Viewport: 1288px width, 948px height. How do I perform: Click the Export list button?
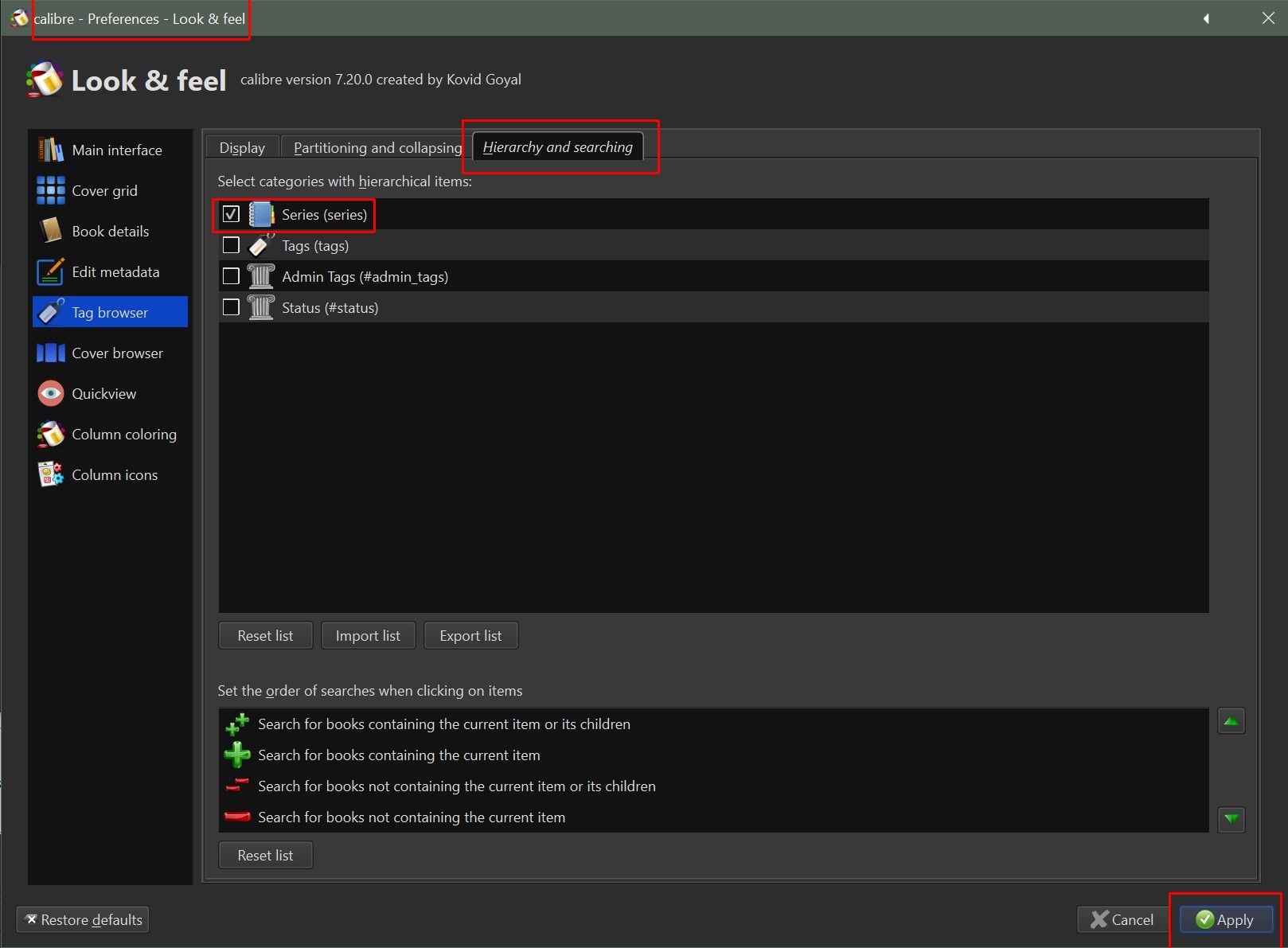(x=470, y=635)
